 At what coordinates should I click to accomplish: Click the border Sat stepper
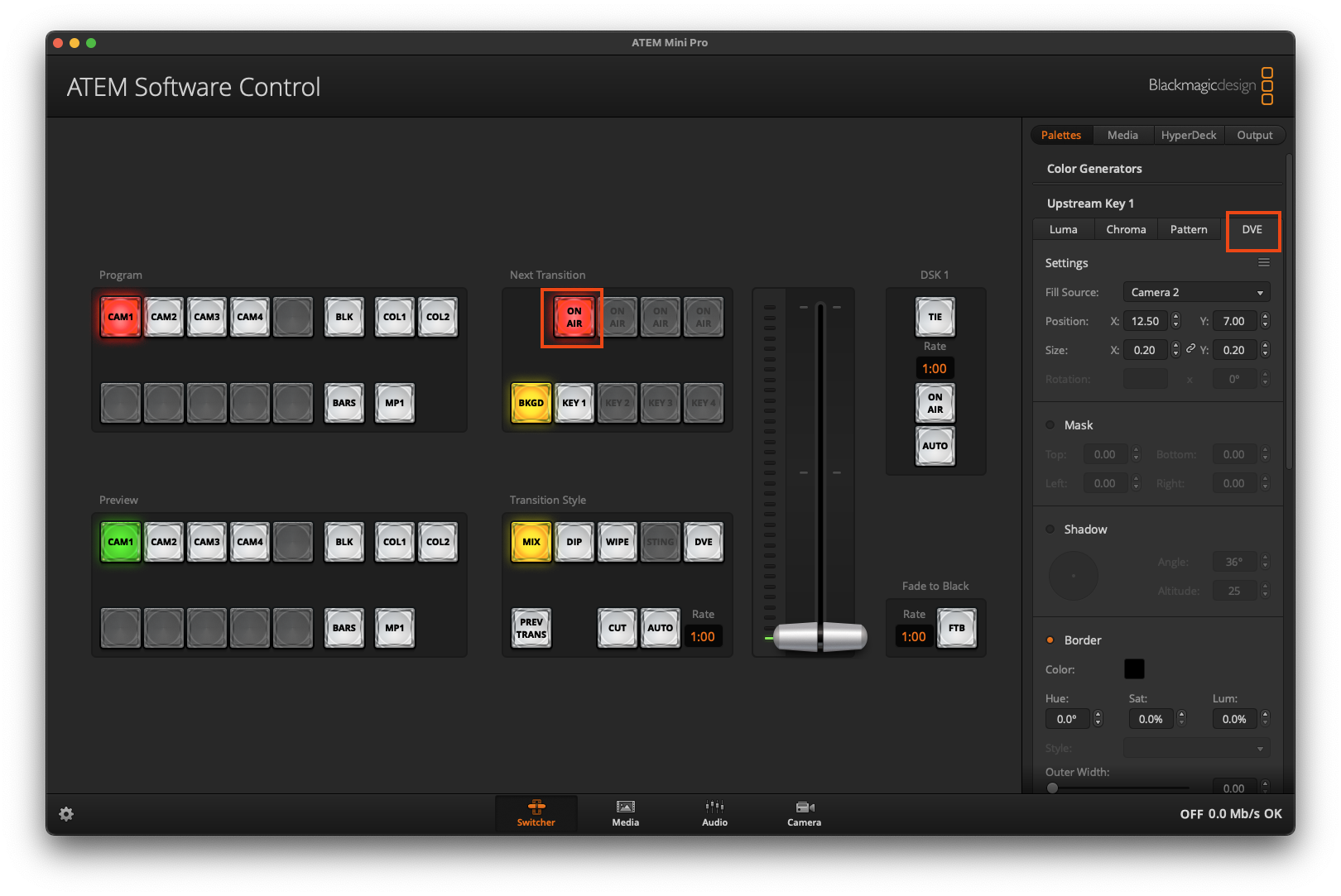(x=1182, y=719)
